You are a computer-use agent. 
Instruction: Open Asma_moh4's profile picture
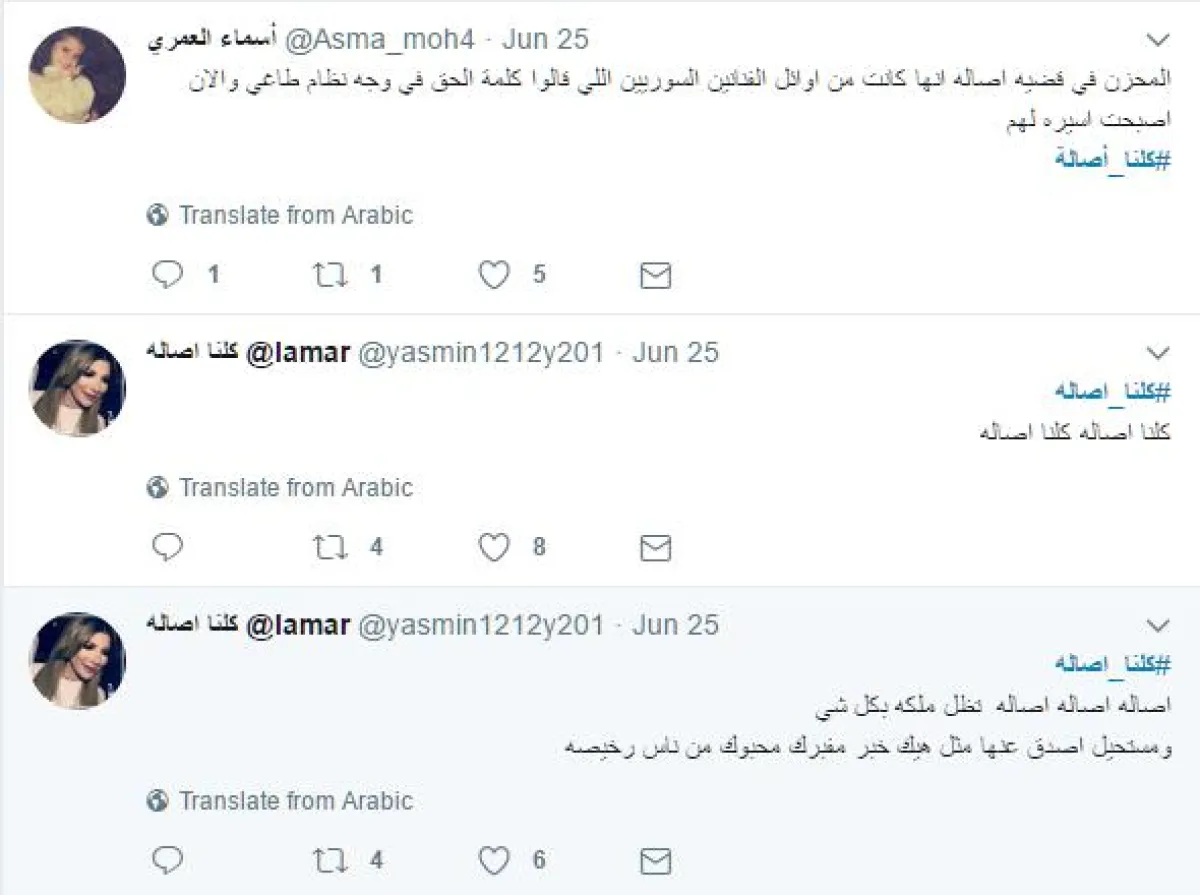pos(77,74)
